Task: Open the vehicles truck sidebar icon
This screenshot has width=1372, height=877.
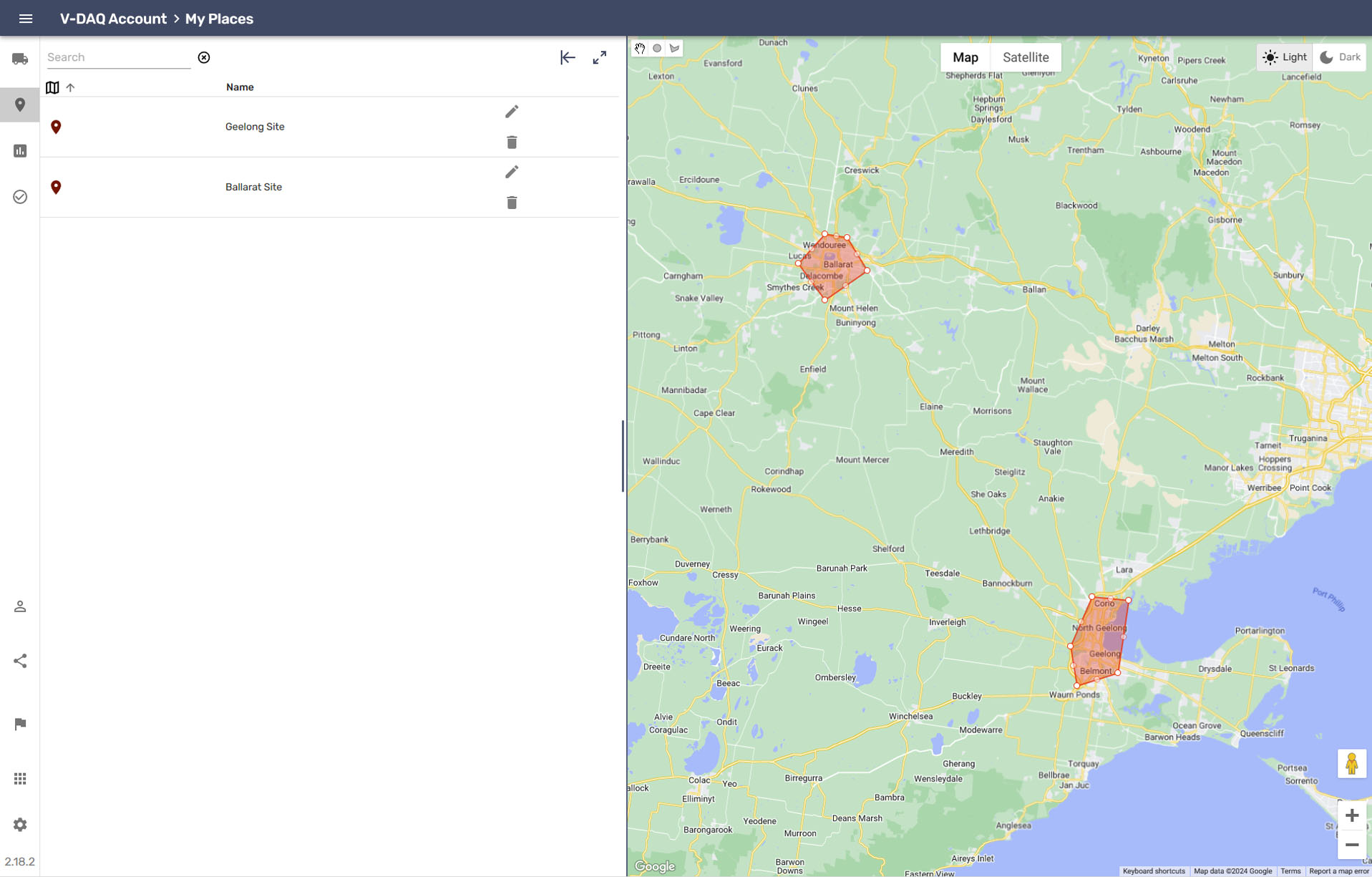Action: [20, 59]
